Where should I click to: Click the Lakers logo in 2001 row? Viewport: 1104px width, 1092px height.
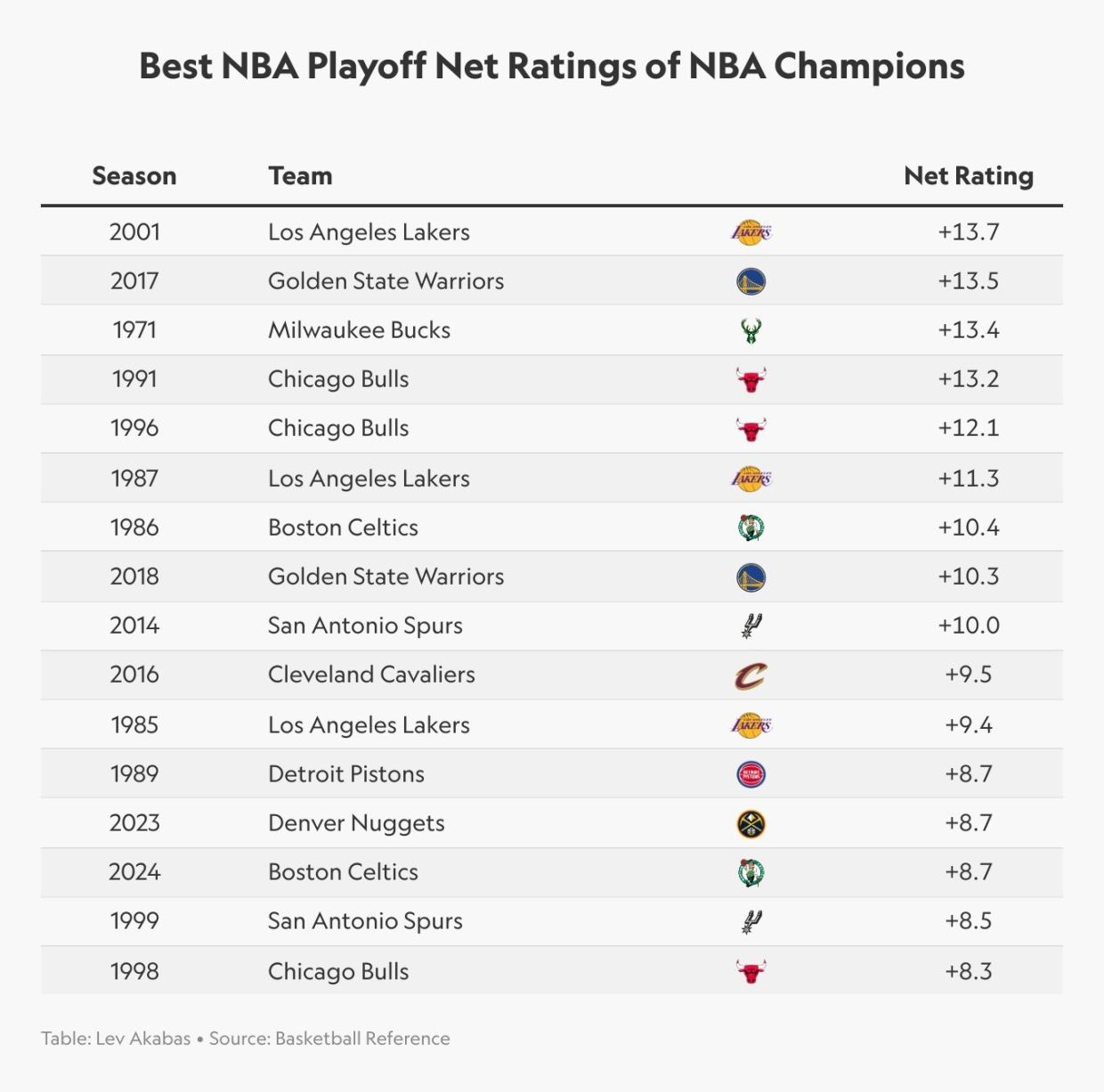click(x=751, y=232)
